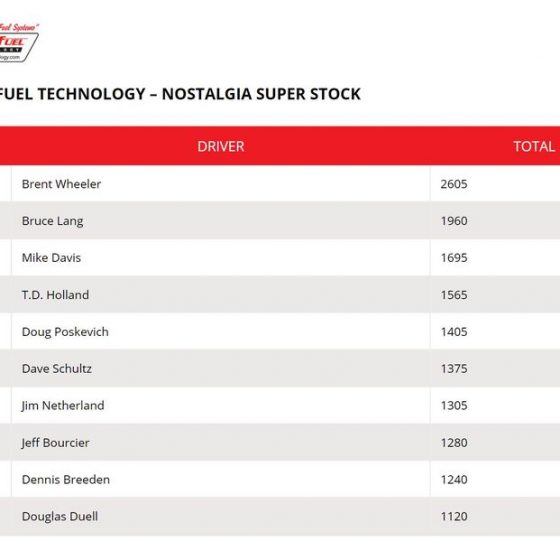The height and width of the screenshot is (560, 560).
Task: Click Douglas Duell driver entry
Action: pos(60,517)
